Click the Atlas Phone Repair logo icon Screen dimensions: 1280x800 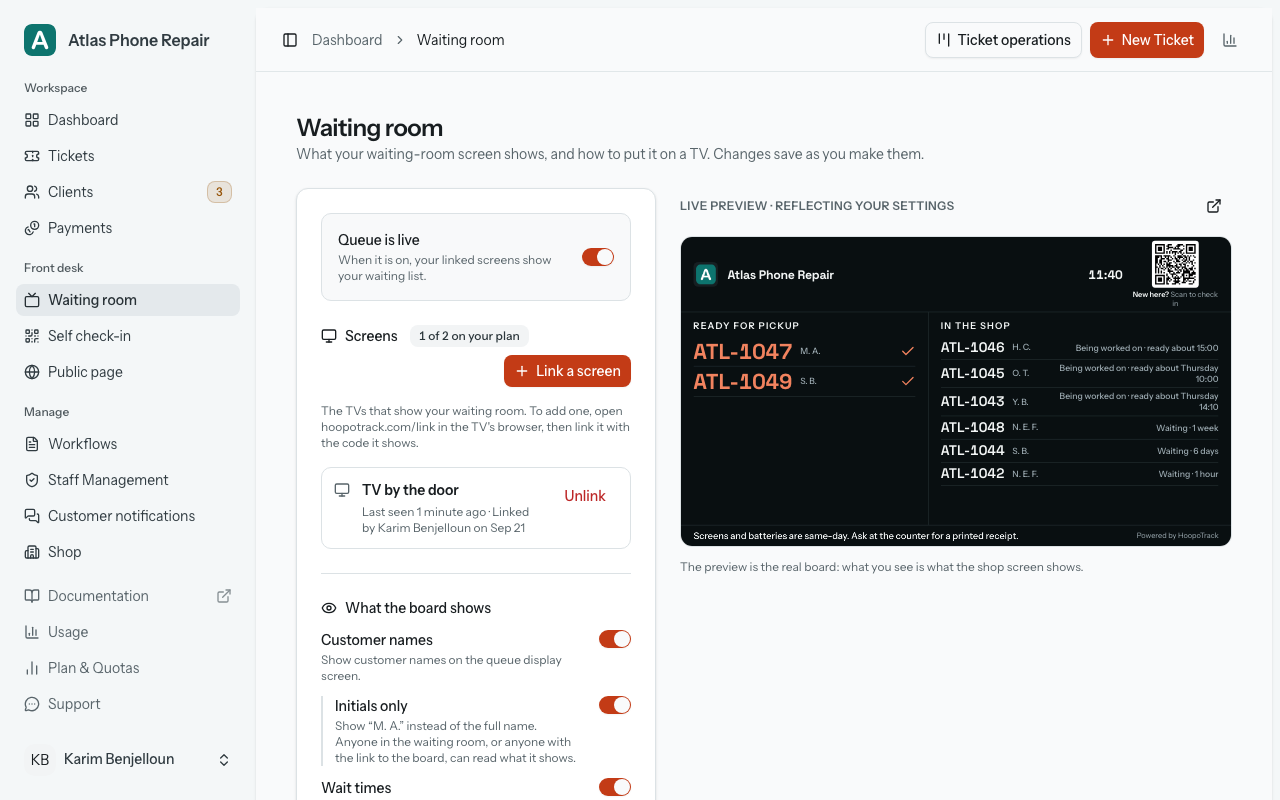click(x=40, y=40)
